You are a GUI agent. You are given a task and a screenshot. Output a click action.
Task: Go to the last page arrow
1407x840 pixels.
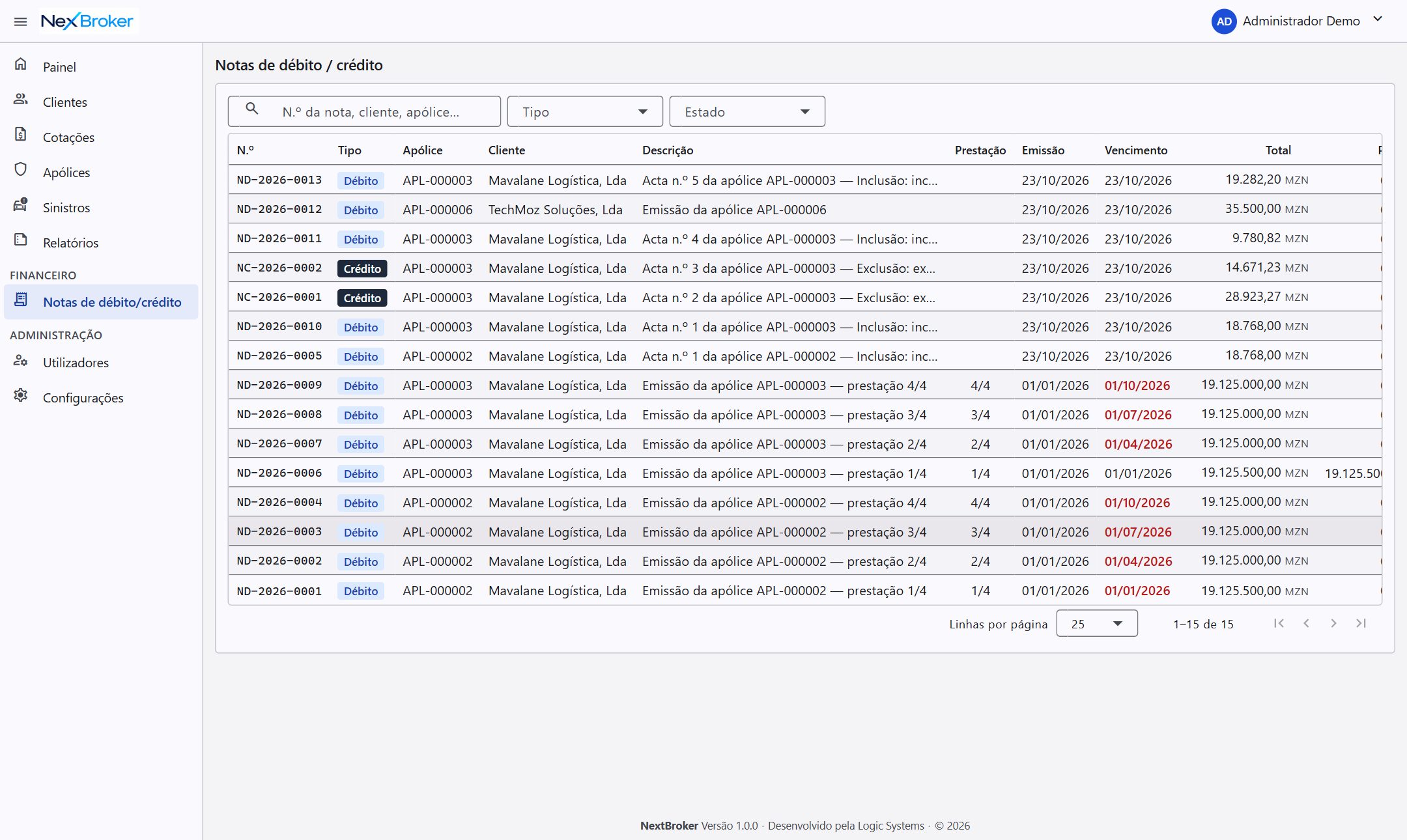1361,623
